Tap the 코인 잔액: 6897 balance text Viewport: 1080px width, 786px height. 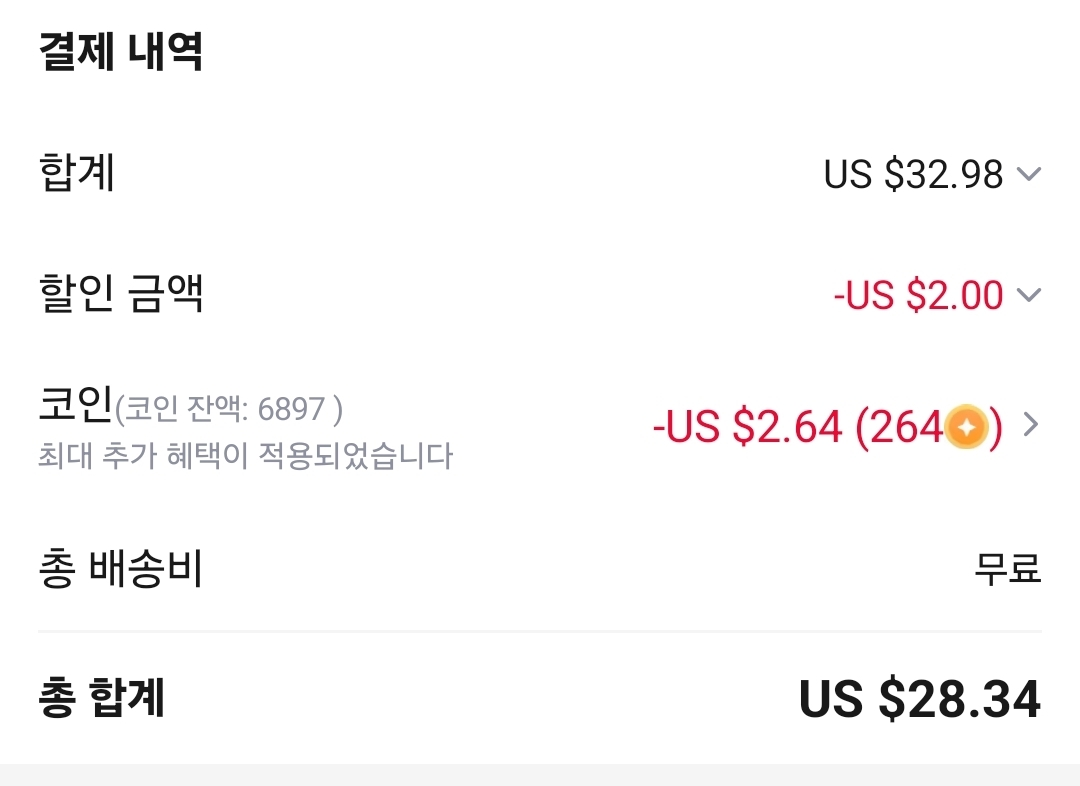(x=230, y=410)
